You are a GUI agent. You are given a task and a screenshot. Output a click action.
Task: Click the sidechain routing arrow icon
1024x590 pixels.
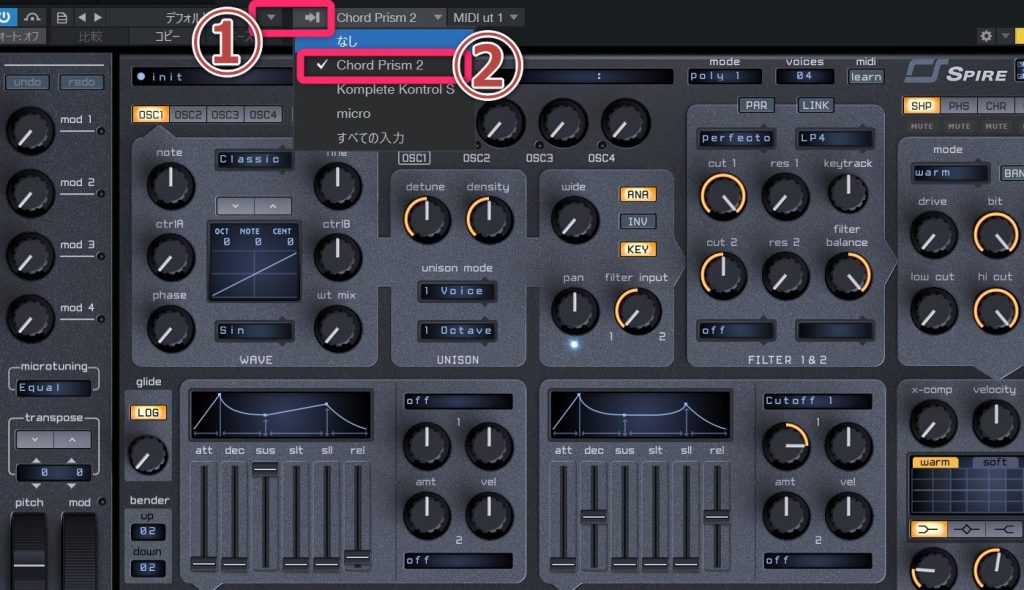tap(312, 18)
